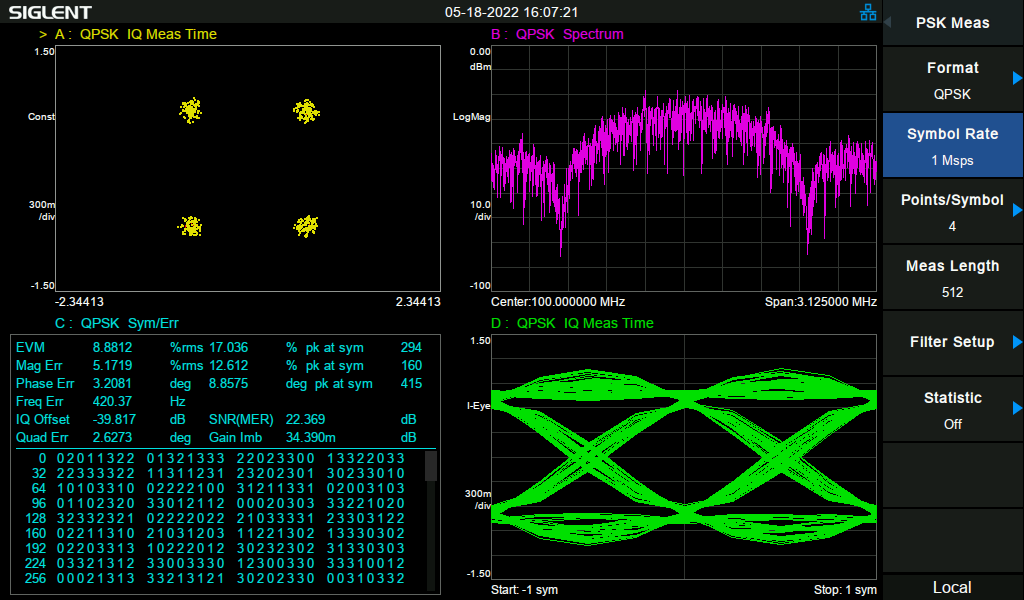Viewport: 1024px width, 600px height.
Task: Click the x-axis value 2.34413
Action: [x=418, y=302]
